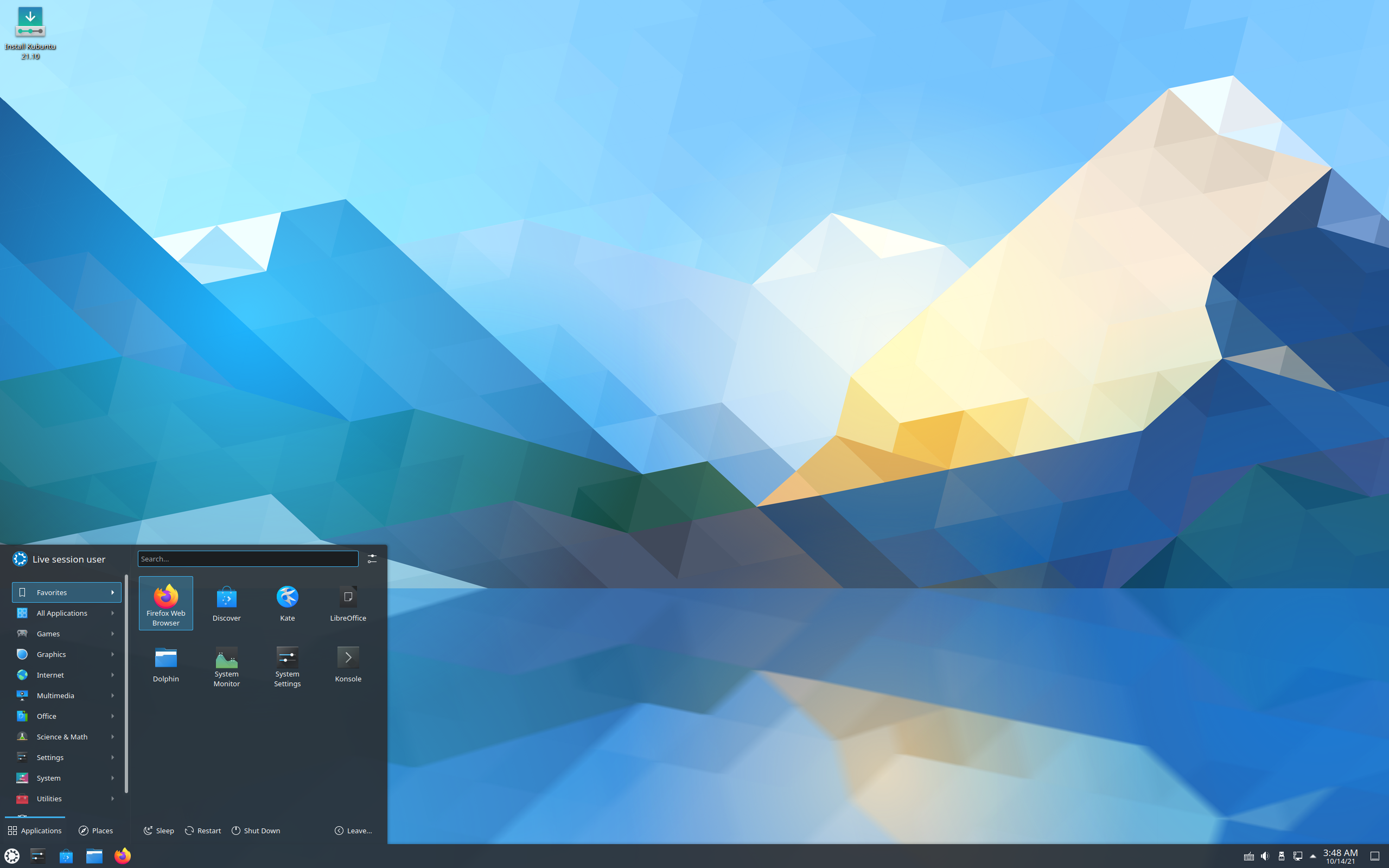Open the launcher configure button beside search

372,559
